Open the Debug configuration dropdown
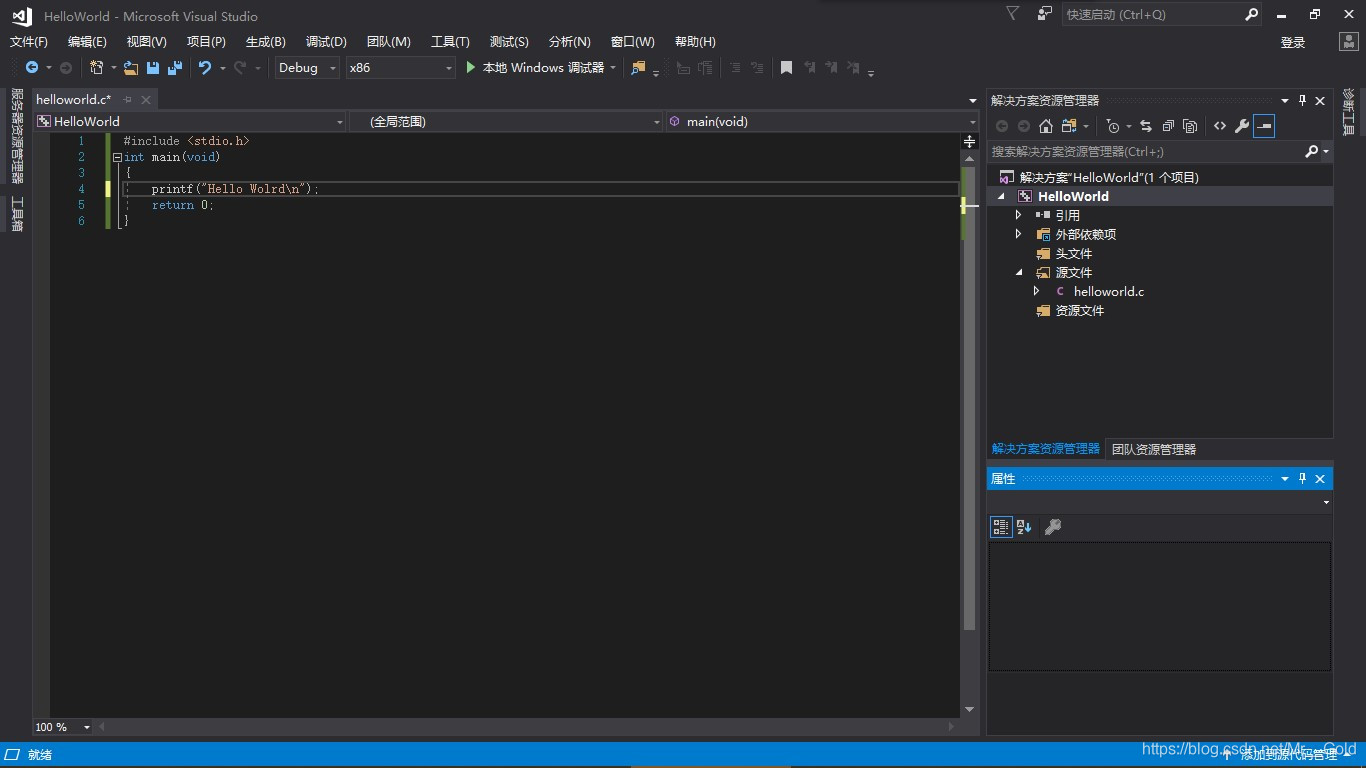 tap(308, 68)
